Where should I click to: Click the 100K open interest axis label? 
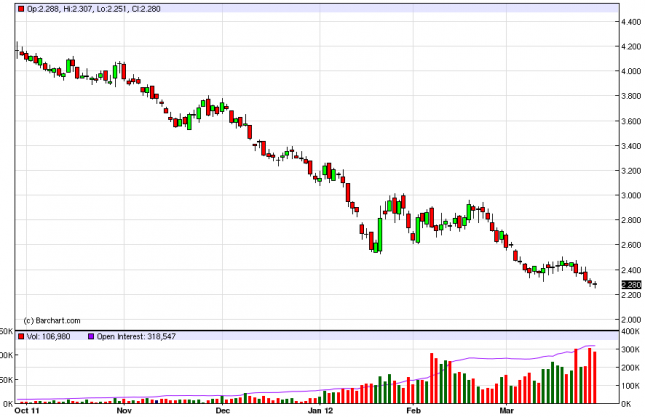(x=630, y=386)
